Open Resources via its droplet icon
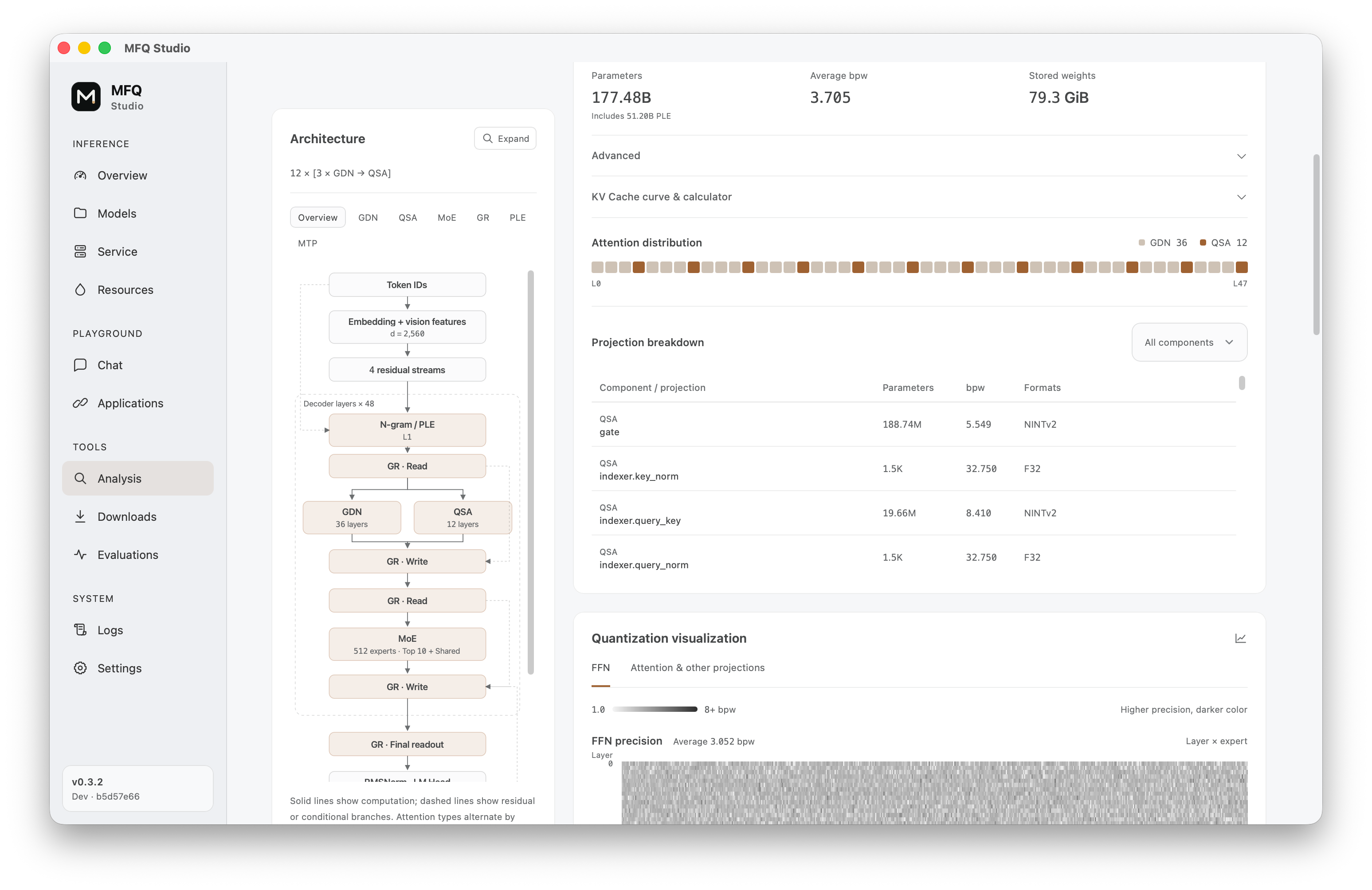The height and width of the screenshot is (890, 1372). point(80,289)
